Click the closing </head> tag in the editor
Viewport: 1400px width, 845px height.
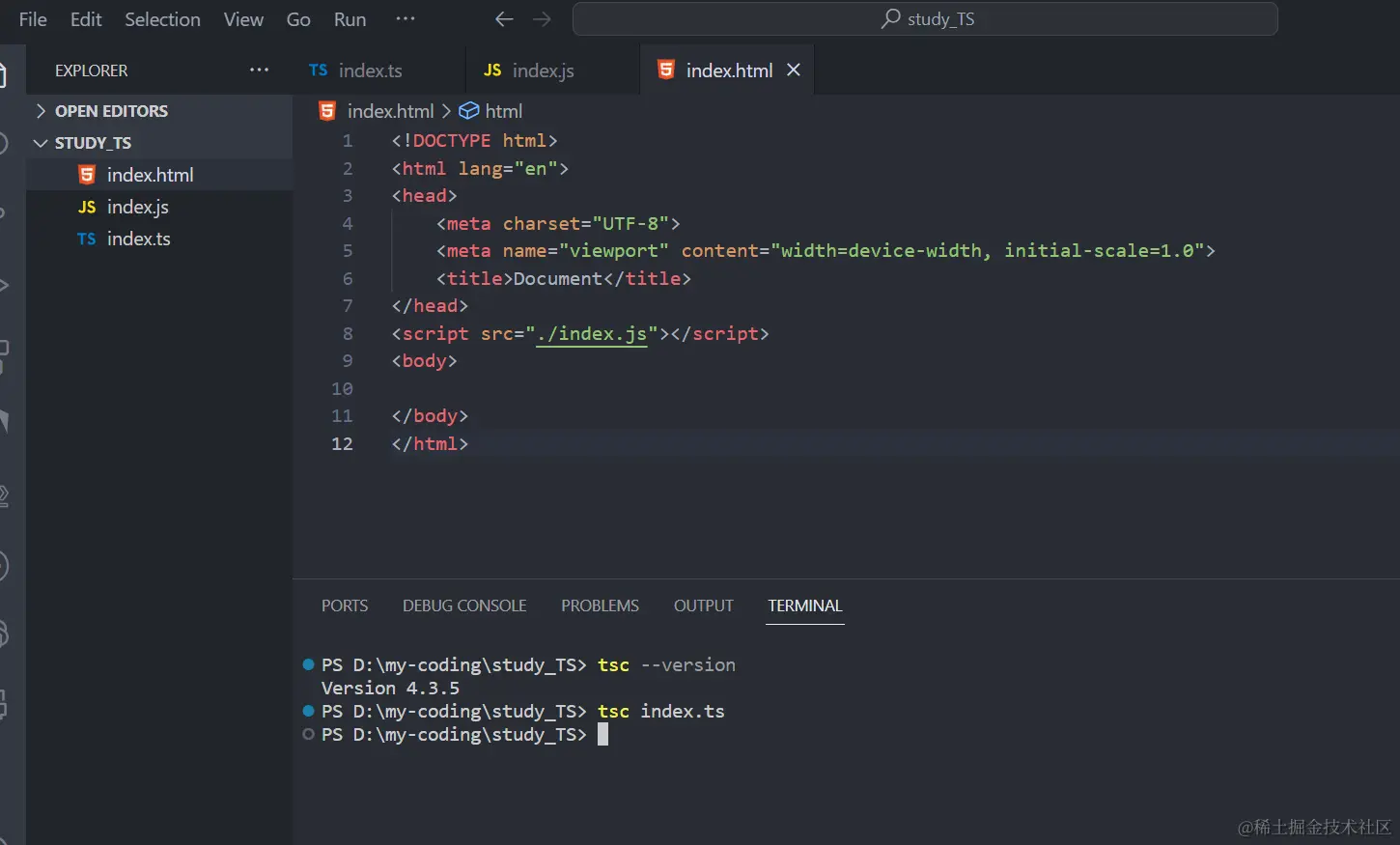point(430,306)
